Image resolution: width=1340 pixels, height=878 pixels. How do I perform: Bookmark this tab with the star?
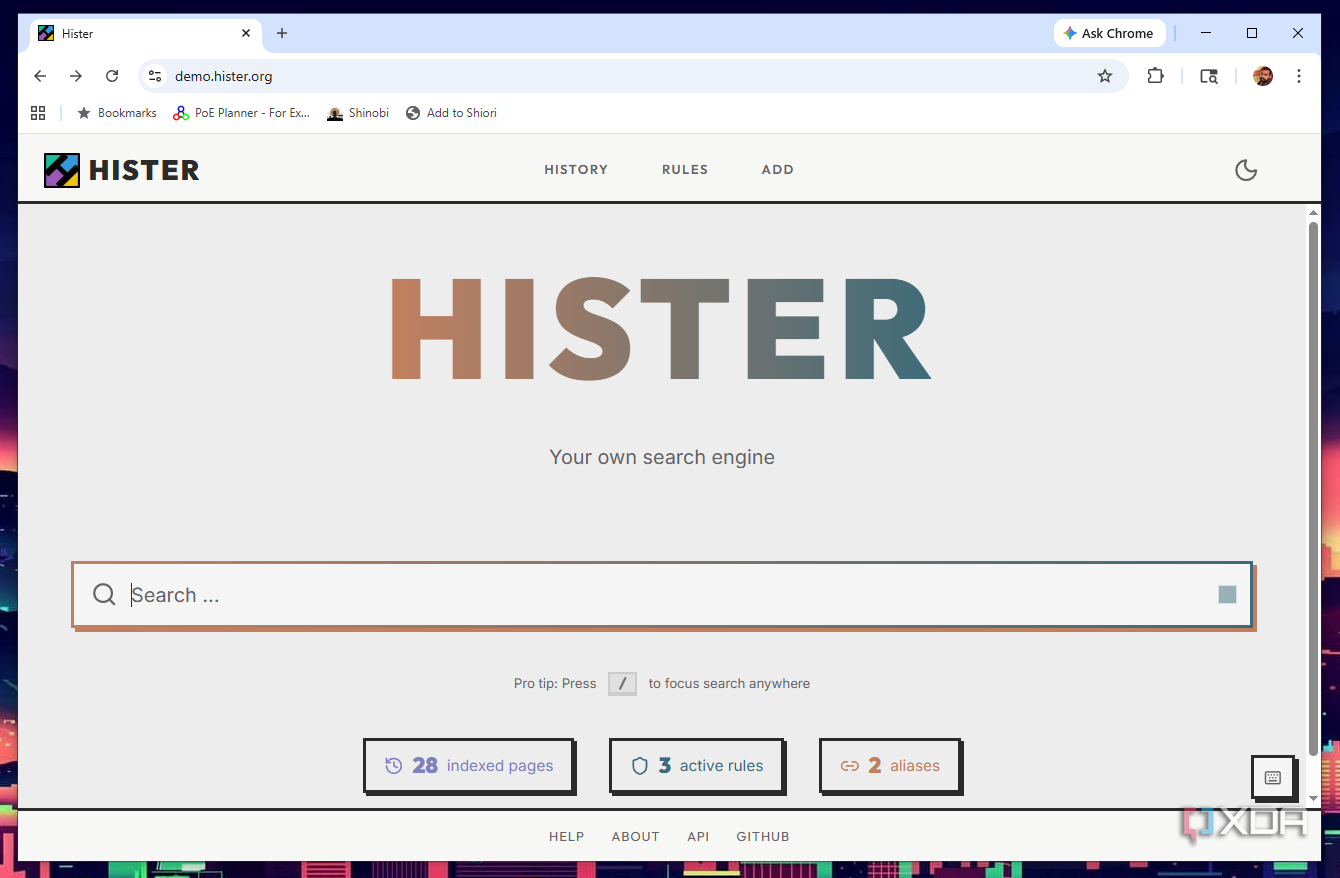[x=1105, y=76]
